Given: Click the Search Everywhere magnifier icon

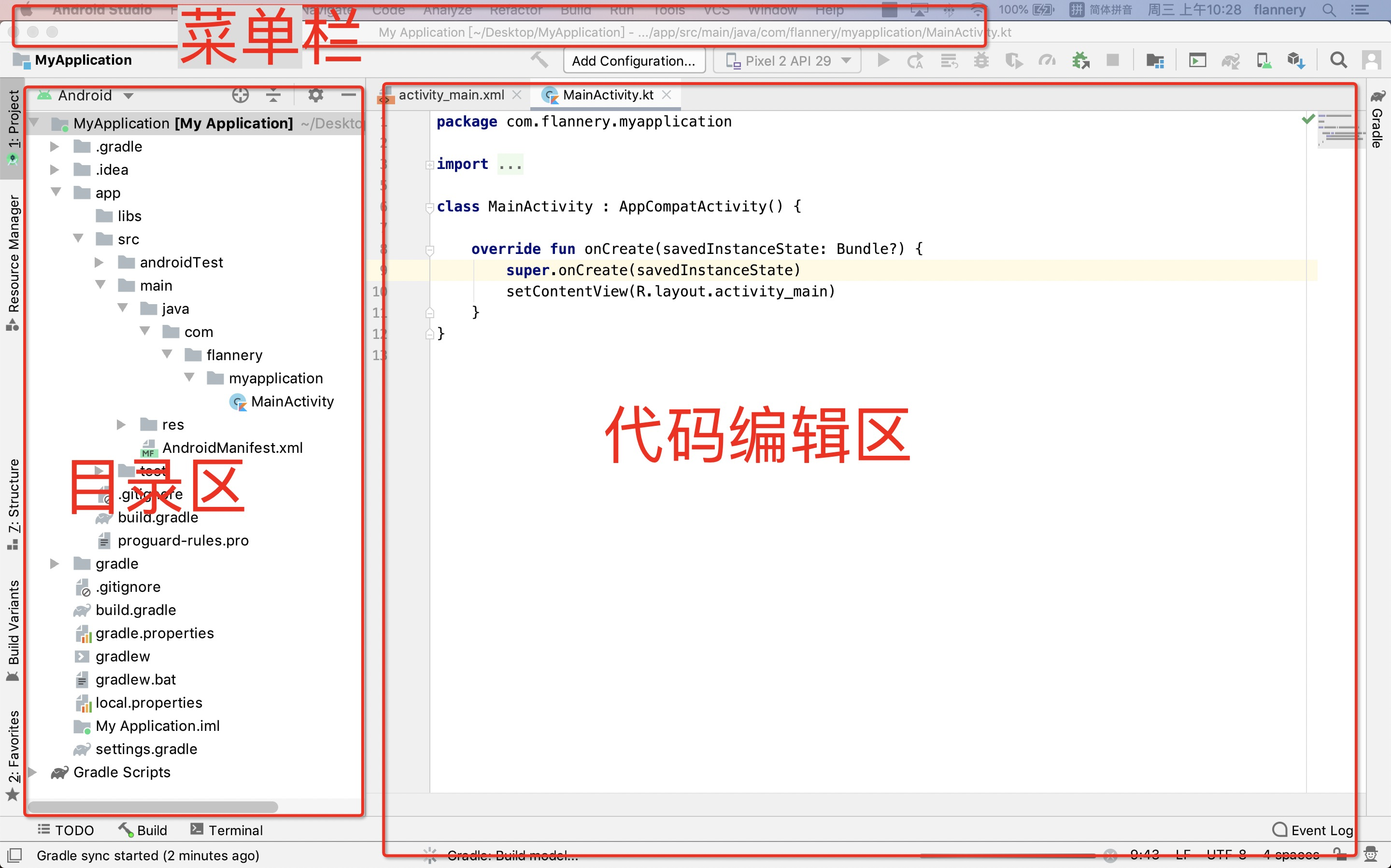Looking at the screenshot, I should [x=1338, y=60].
